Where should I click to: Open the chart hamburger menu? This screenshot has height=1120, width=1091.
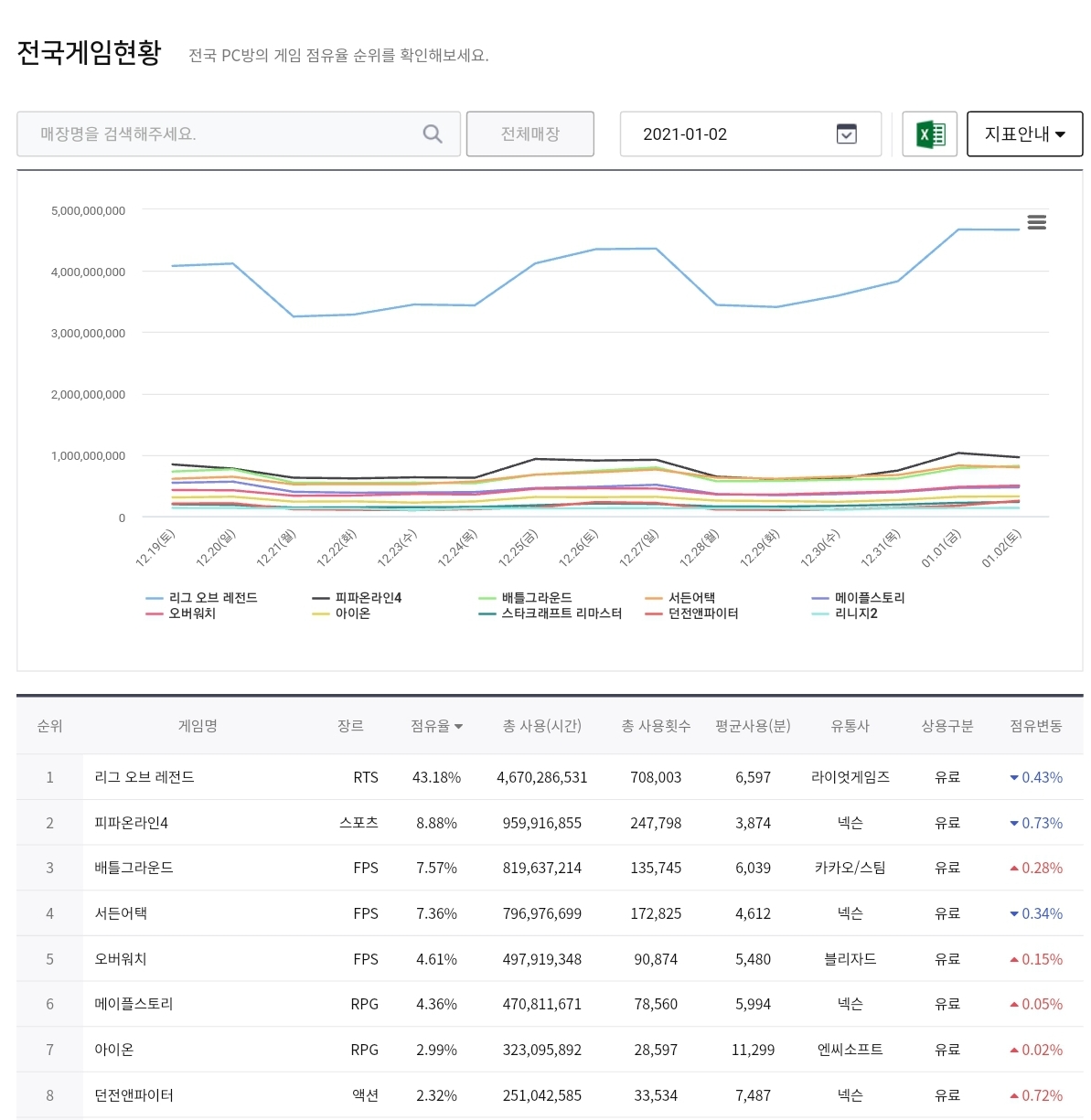[x=1036, y=222]
